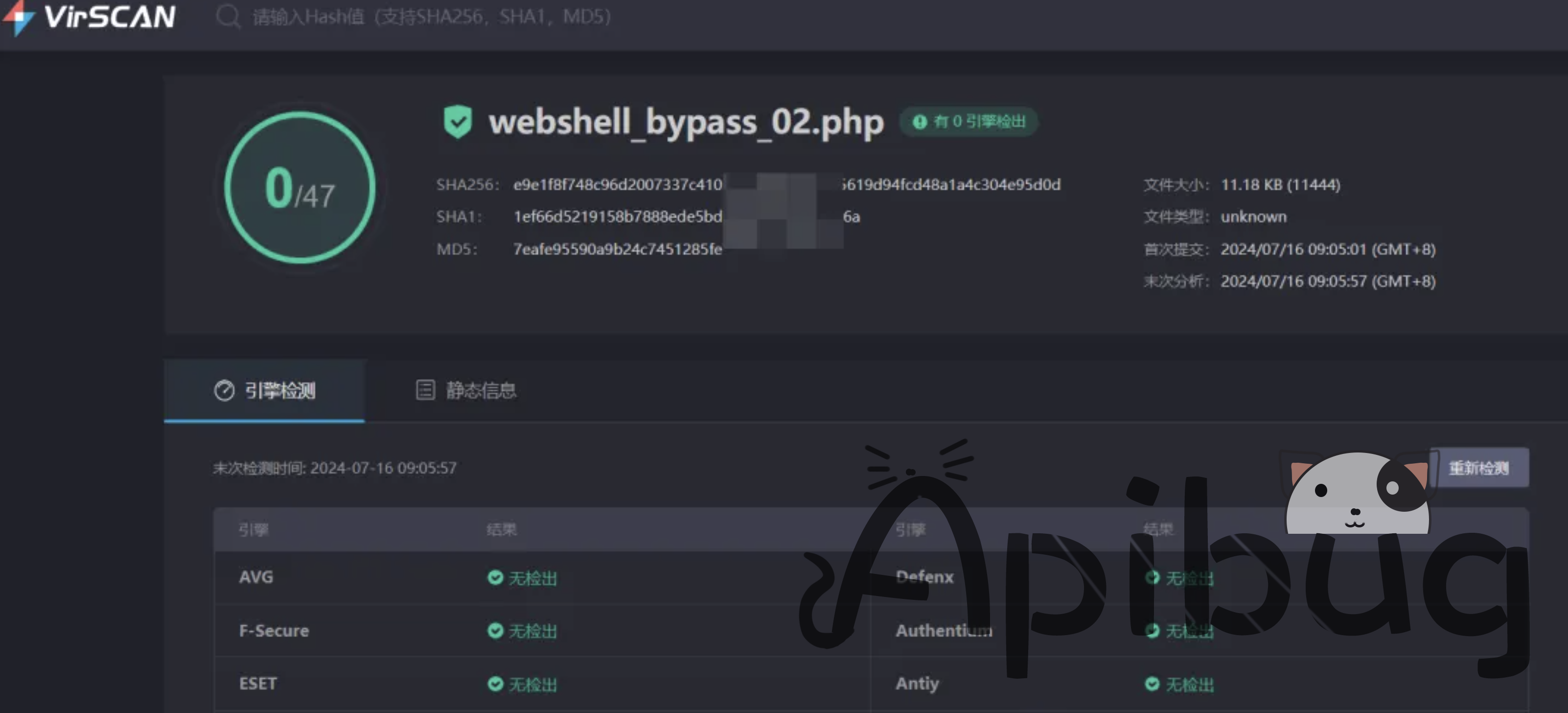Click the 有 0 引擎检出 badge
The image size is (1568, 713).
pyautogui.click(x=968, y=122)
